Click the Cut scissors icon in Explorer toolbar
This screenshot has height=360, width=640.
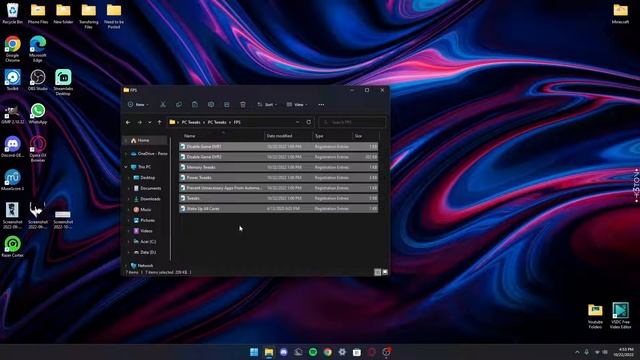click(163, 104)
